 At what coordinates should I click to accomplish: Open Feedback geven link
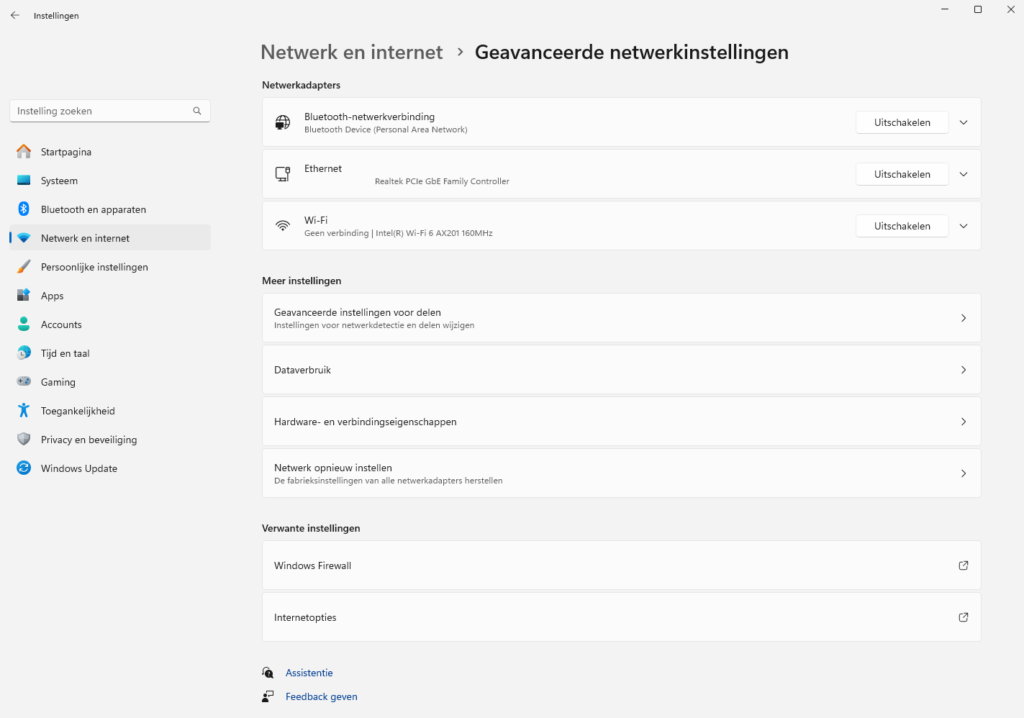320,696
